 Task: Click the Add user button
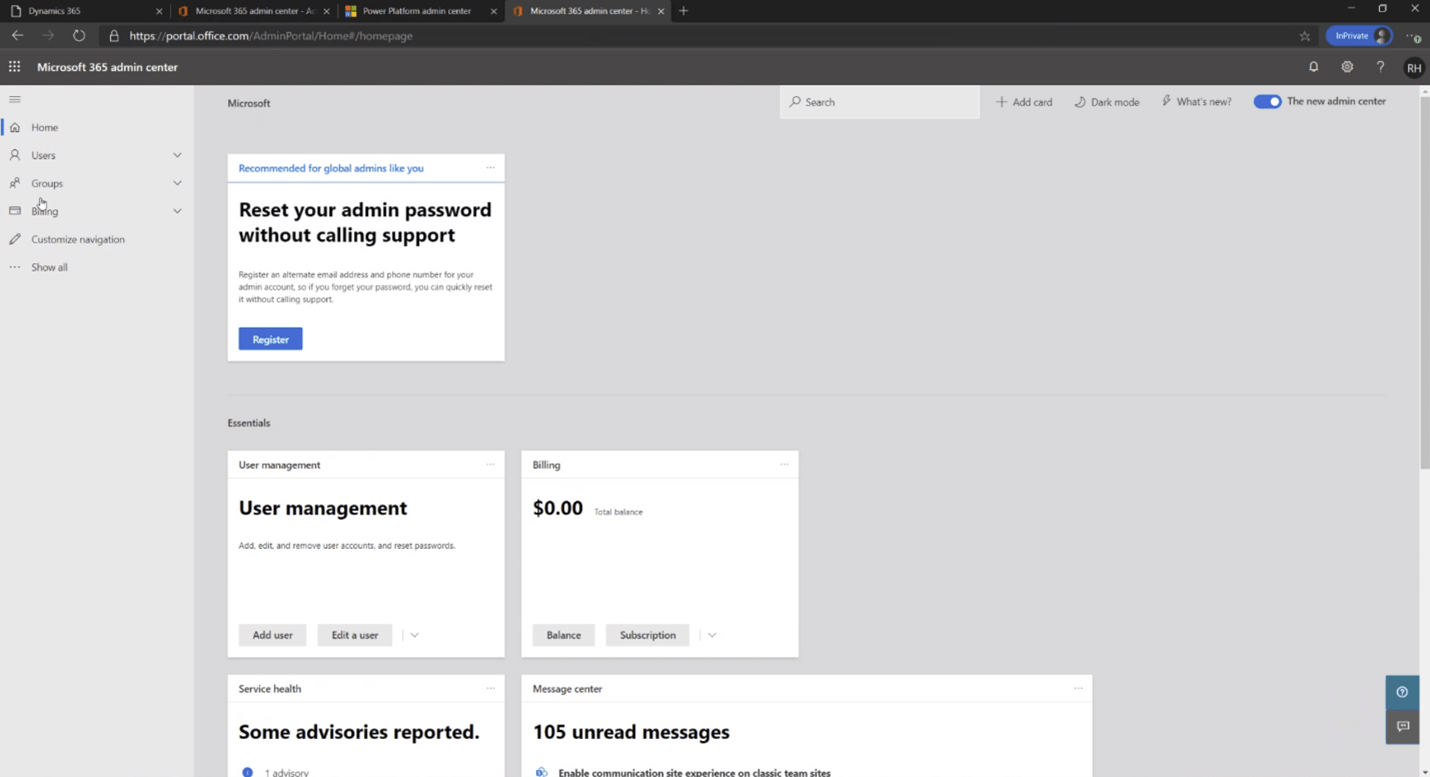pos(272,635)
